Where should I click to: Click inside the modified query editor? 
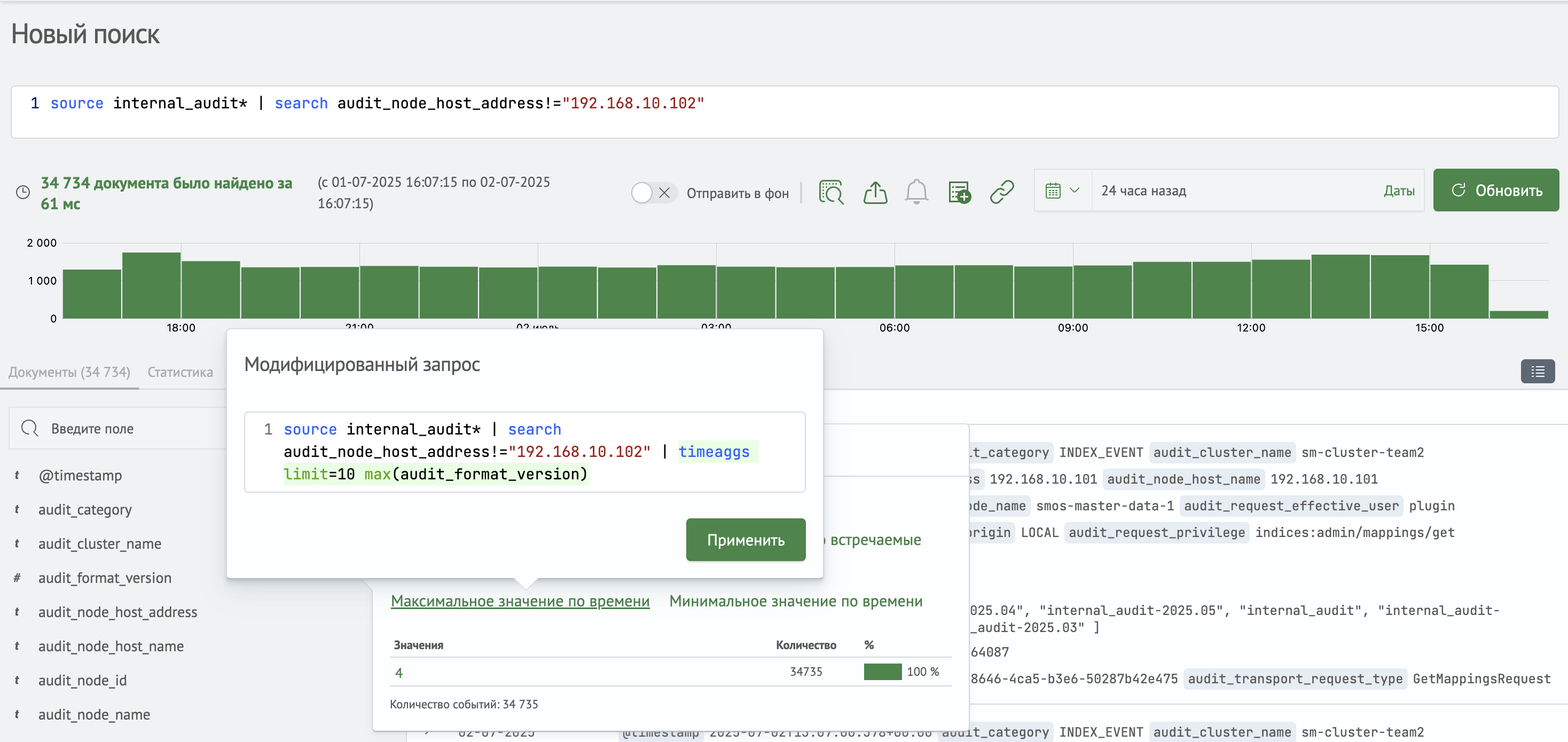point(524,452)
